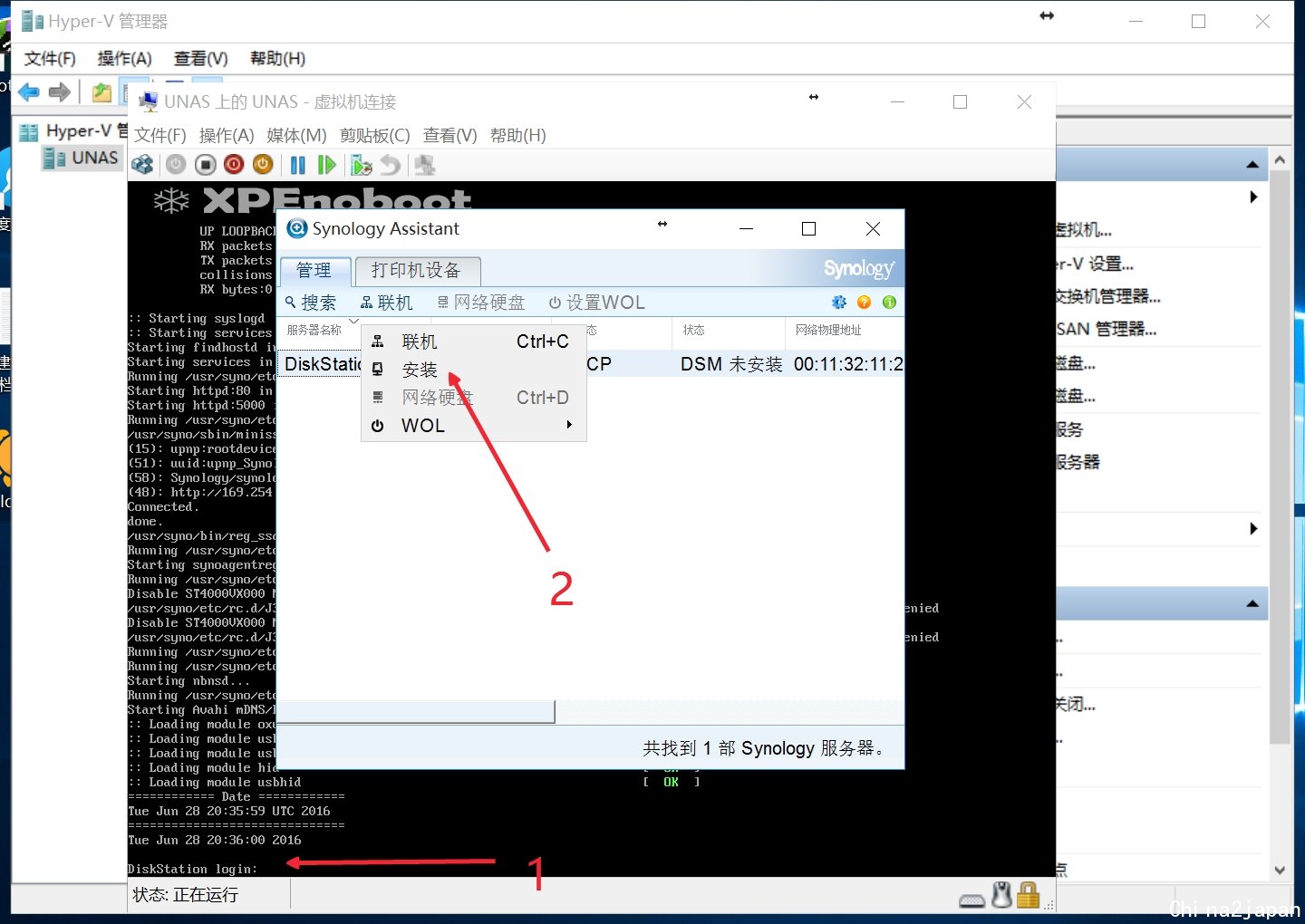Click the 交换机管理器... action
The width and height of the screenshot is (1305, 924).
click(1108, 296)
